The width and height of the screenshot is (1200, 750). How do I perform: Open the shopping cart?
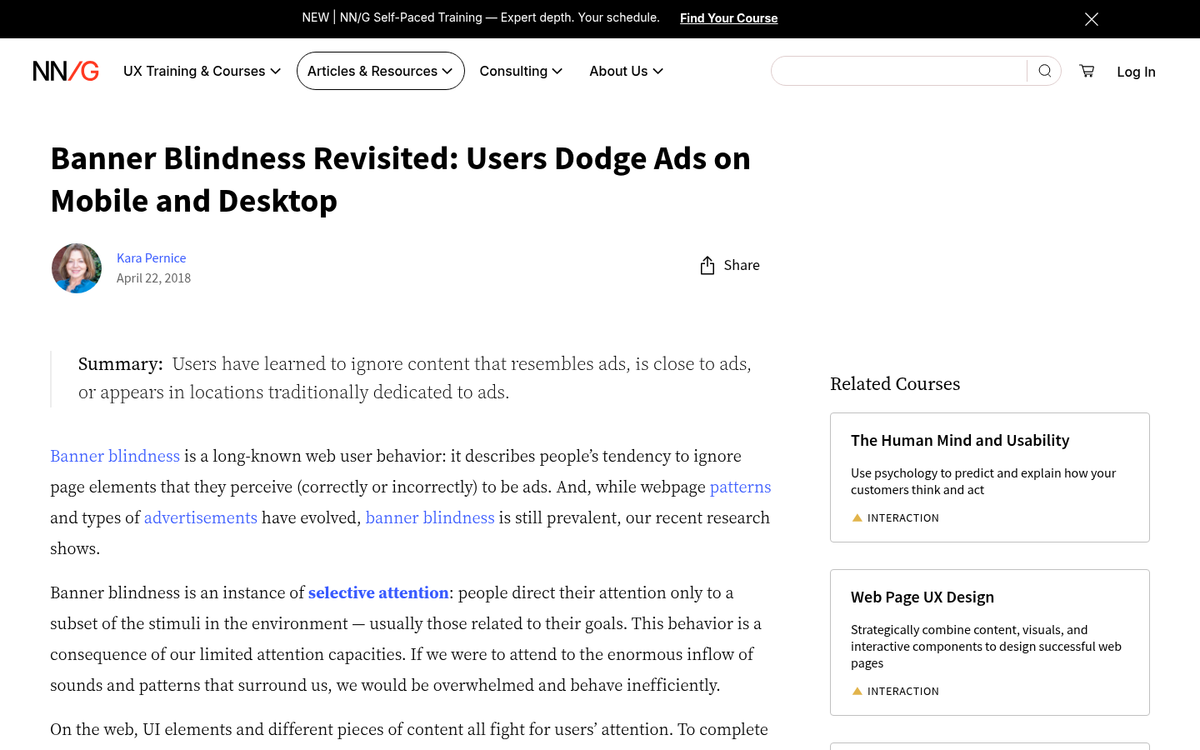click(x=1086, y=70)
